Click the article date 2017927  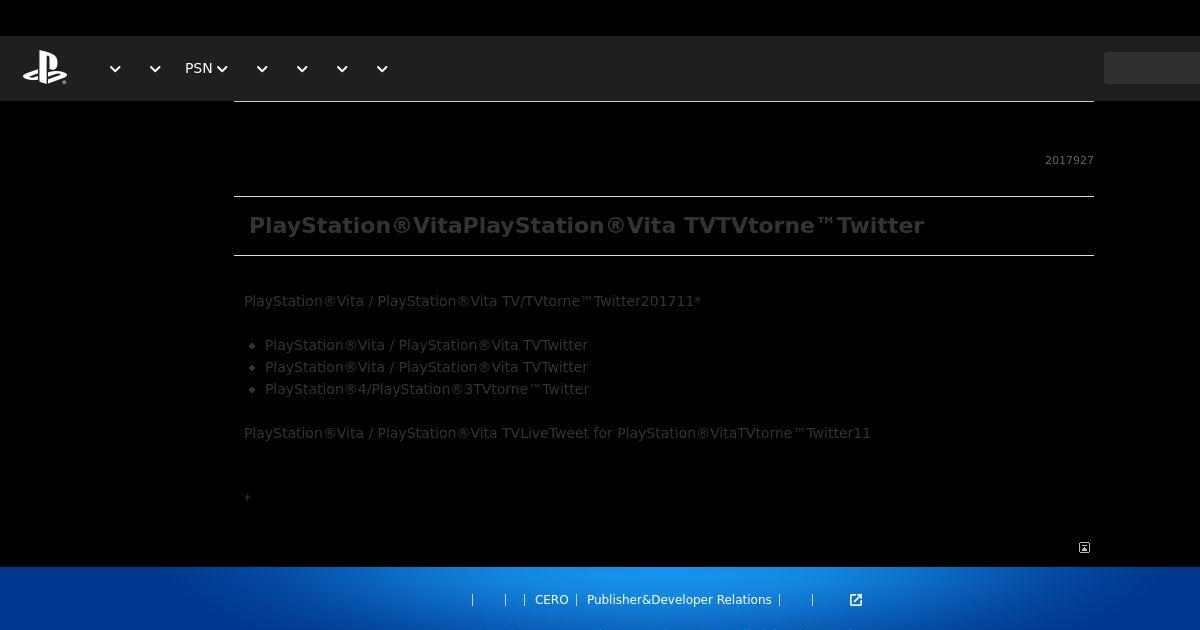coord(1069,160)
